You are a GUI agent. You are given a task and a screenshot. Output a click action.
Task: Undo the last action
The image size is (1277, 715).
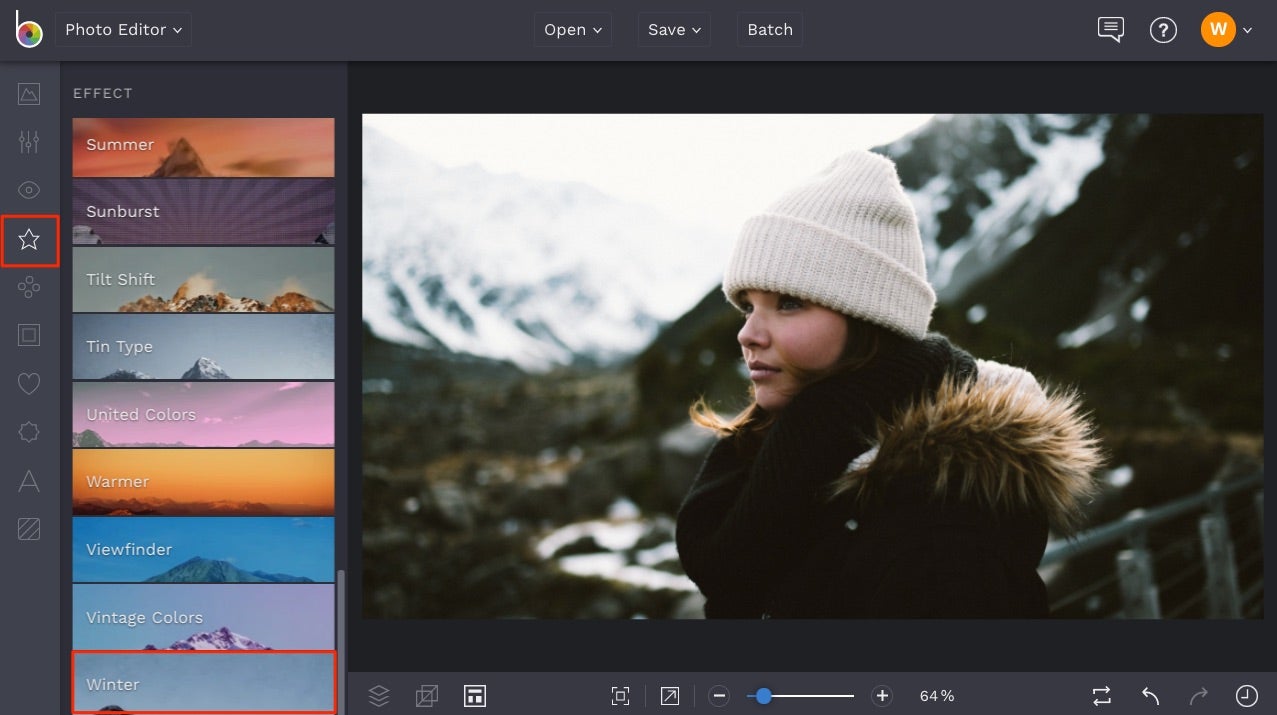click(1148, 695)
